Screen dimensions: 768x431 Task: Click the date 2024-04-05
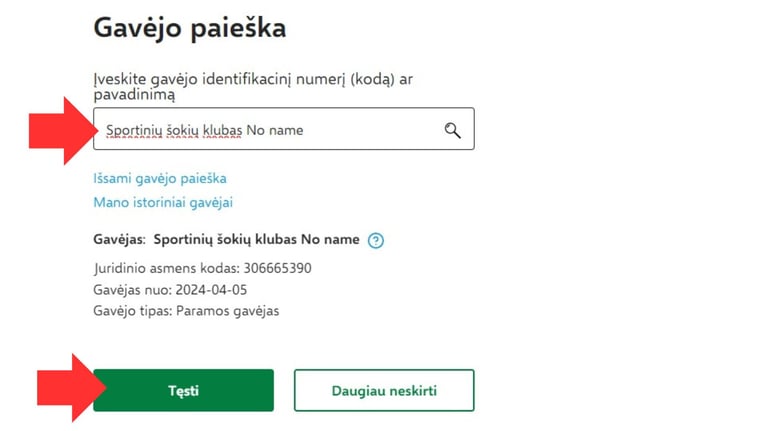click(211, 290)
